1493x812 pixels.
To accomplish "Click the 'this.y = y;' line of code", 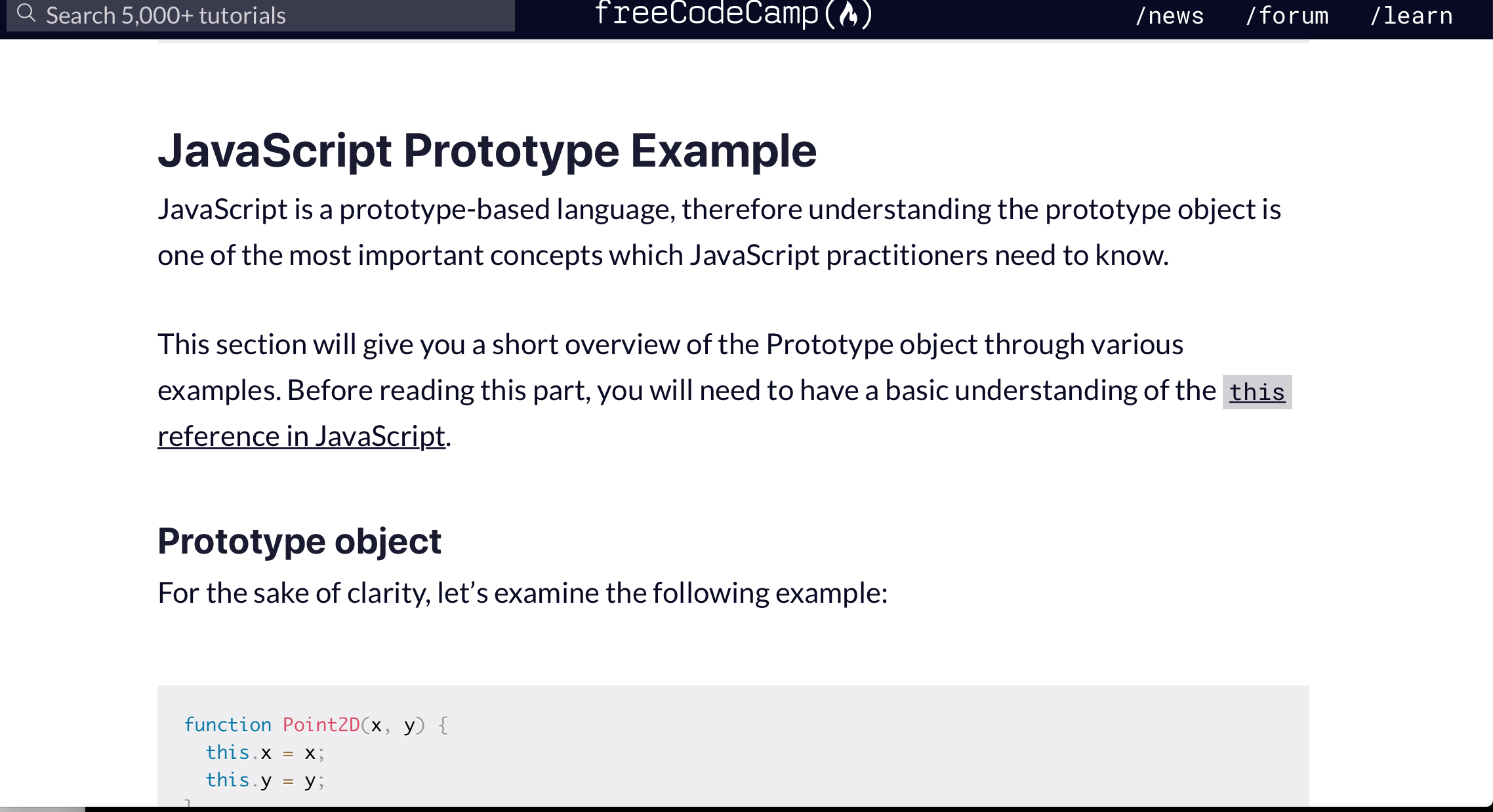I will (265, 780).
